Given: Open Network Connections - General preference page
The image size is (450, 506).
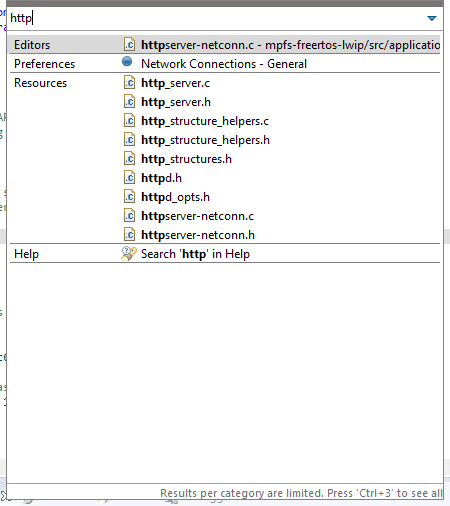Looking at the screenshot, I should click(224, 64).
